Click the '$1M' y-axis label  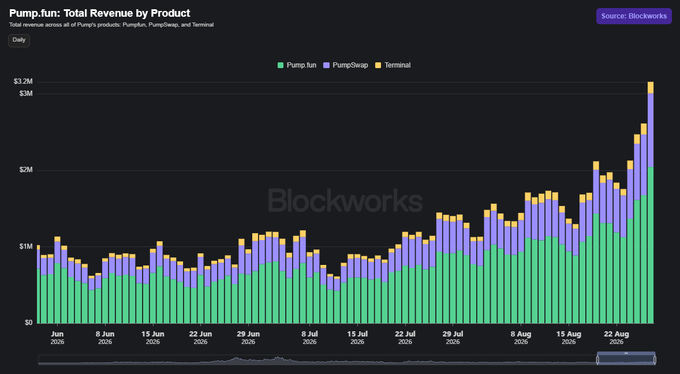pyautogui.click(x=26, y=246)
